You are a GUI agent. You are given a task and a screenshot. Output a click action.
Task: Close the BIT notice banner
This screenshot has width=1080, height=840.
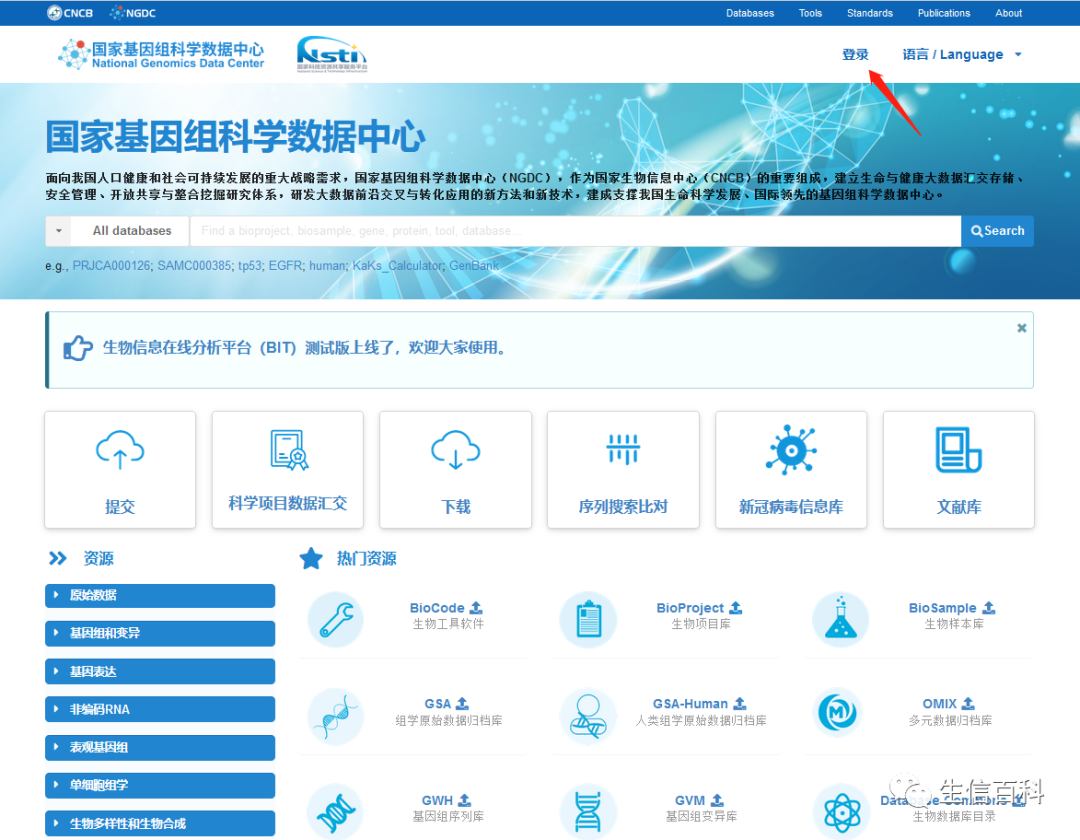pyautogui.click(x=1021, y=328)
